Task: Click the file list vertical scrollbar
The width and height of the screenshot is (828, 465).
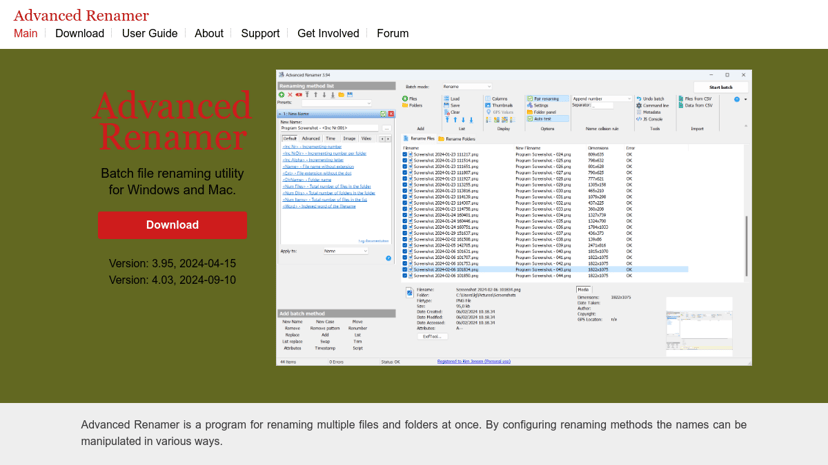Action: pyautogui.click(x=746, y=245)
